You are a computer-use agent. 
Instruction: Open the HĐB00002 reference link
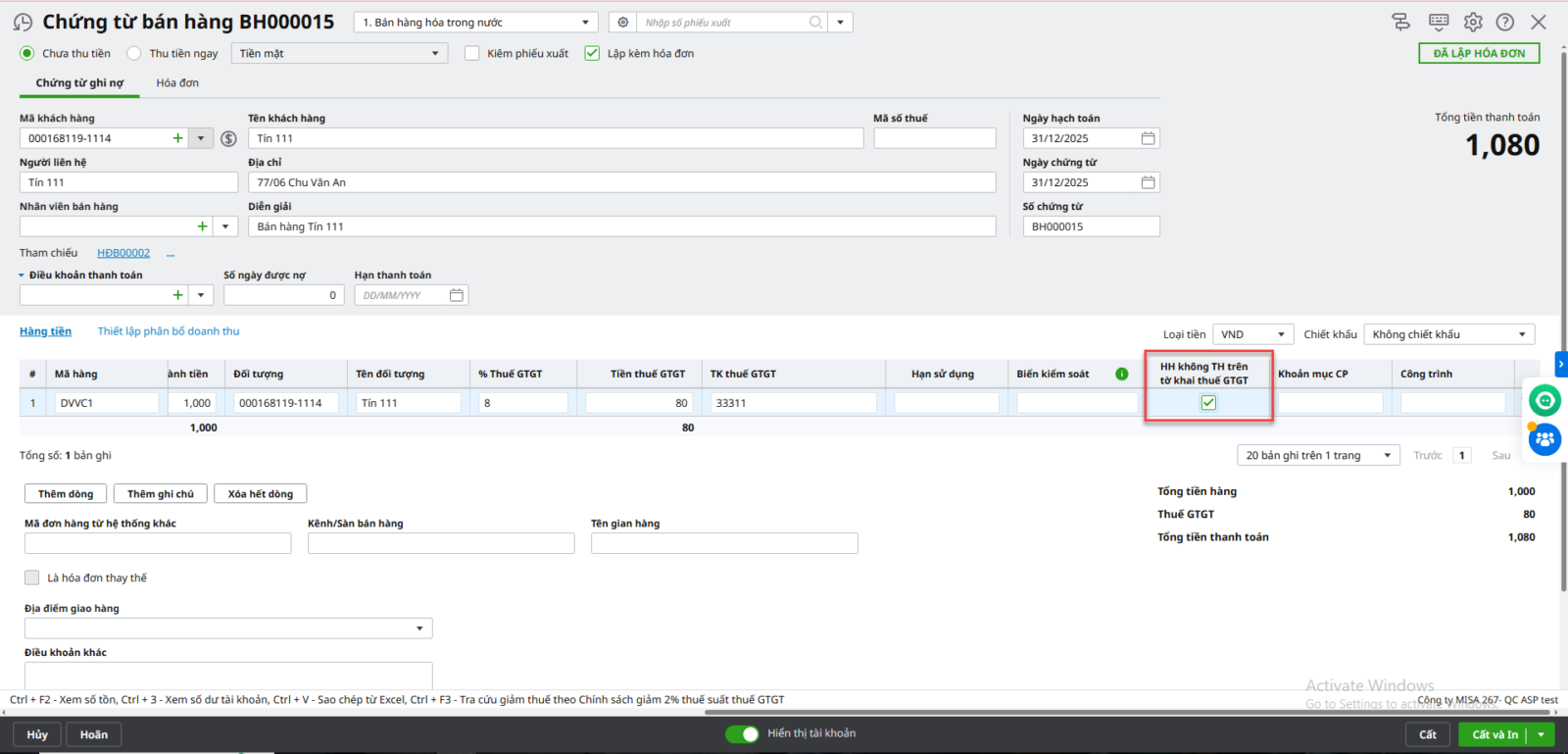pos(123,253)
